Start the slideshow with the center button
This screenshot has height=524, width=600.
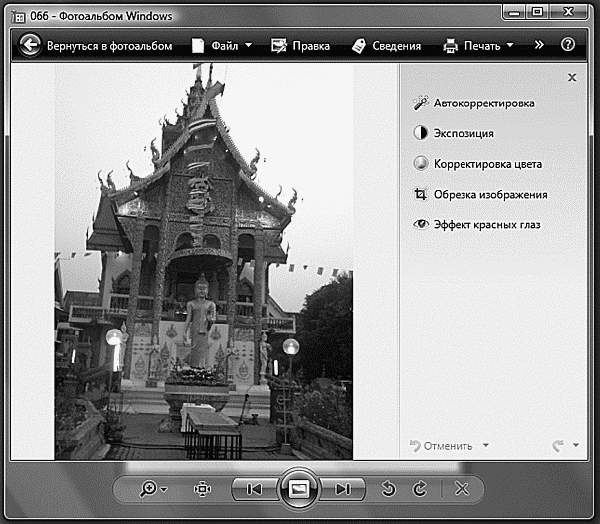click(x=298, y=488)
